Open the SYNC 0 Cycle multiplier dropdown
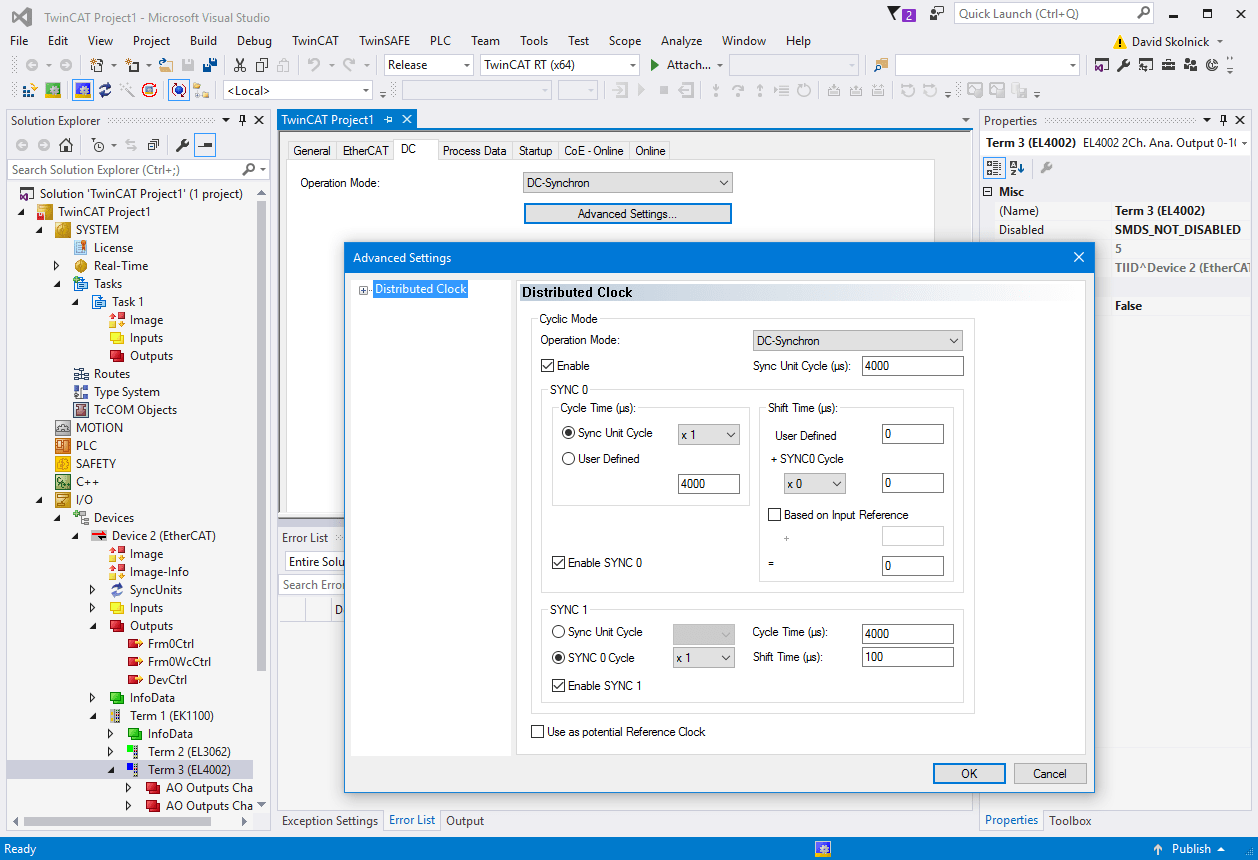1258x860 pixels. 704,658
